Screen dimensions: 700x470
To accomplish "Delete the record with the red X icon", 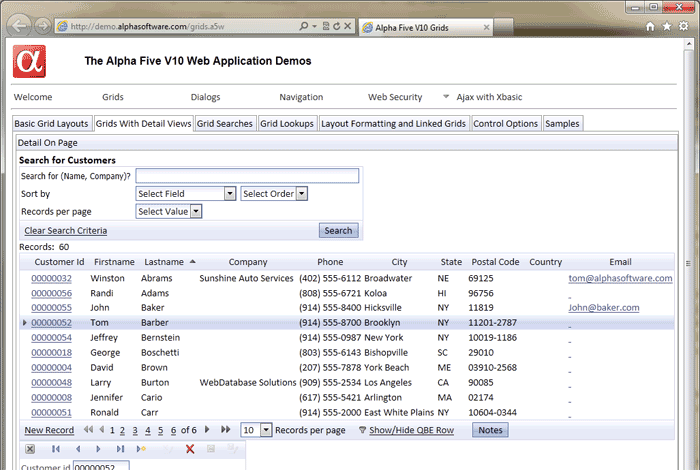I will [x=190, y=449].
